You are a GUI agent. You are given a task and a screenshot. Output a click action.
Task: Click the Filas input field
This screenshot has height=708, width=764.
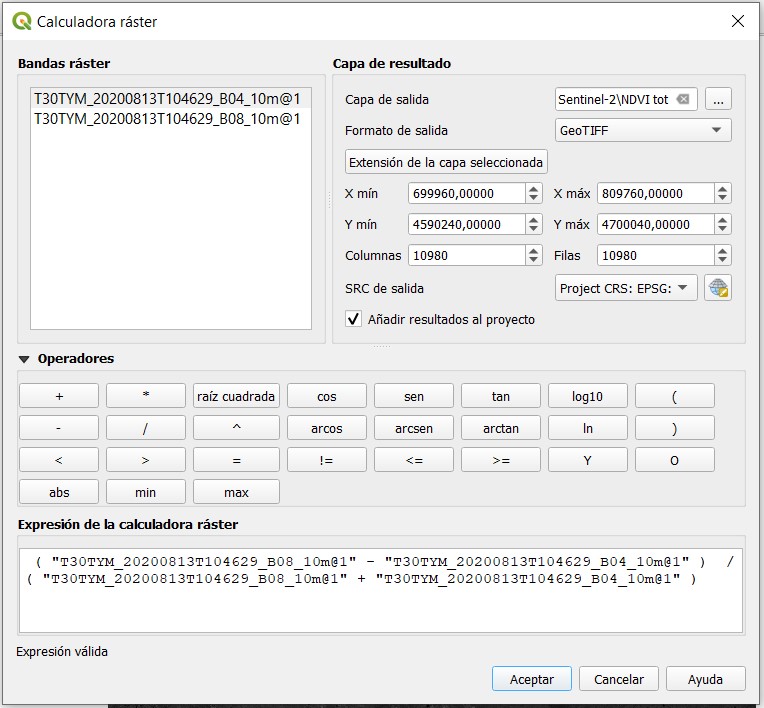point(656,255)
